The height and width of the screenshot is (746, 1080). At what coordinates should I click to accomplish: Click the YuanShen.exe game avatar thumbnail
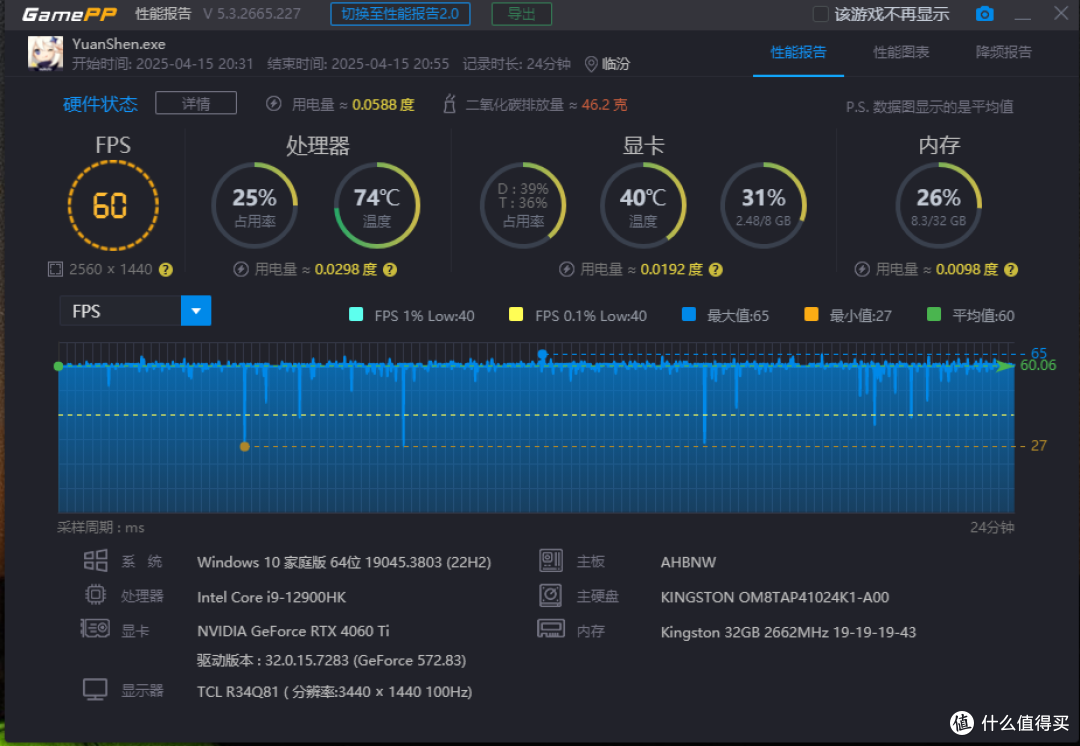(x=45, y=53)
